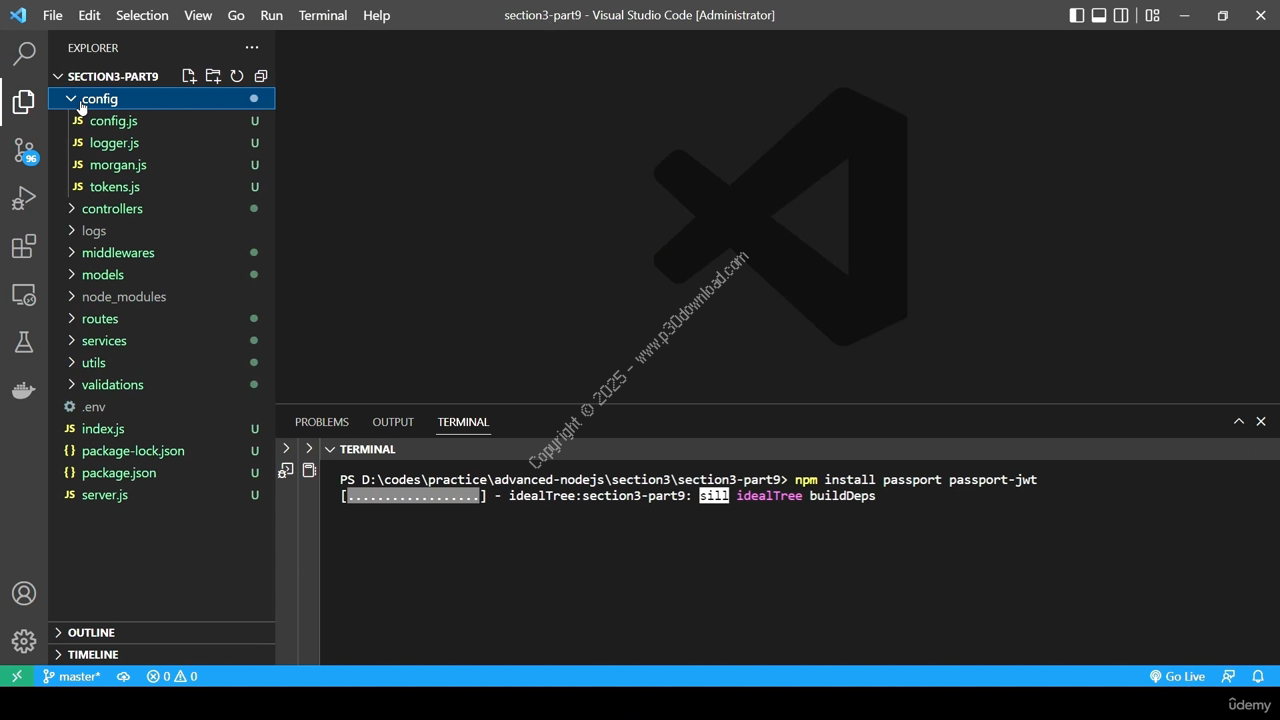Open server.js file
Image resolution: width=1280 pixels, height=720 pixels.
(161, 494)
